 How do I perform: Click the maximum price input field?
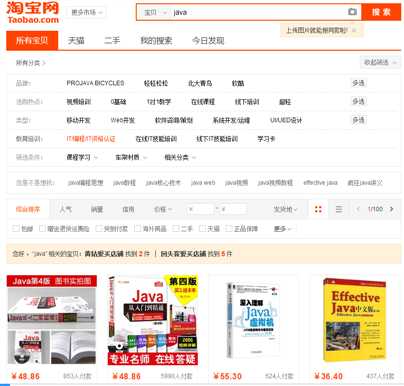click(x=233, y=209)
